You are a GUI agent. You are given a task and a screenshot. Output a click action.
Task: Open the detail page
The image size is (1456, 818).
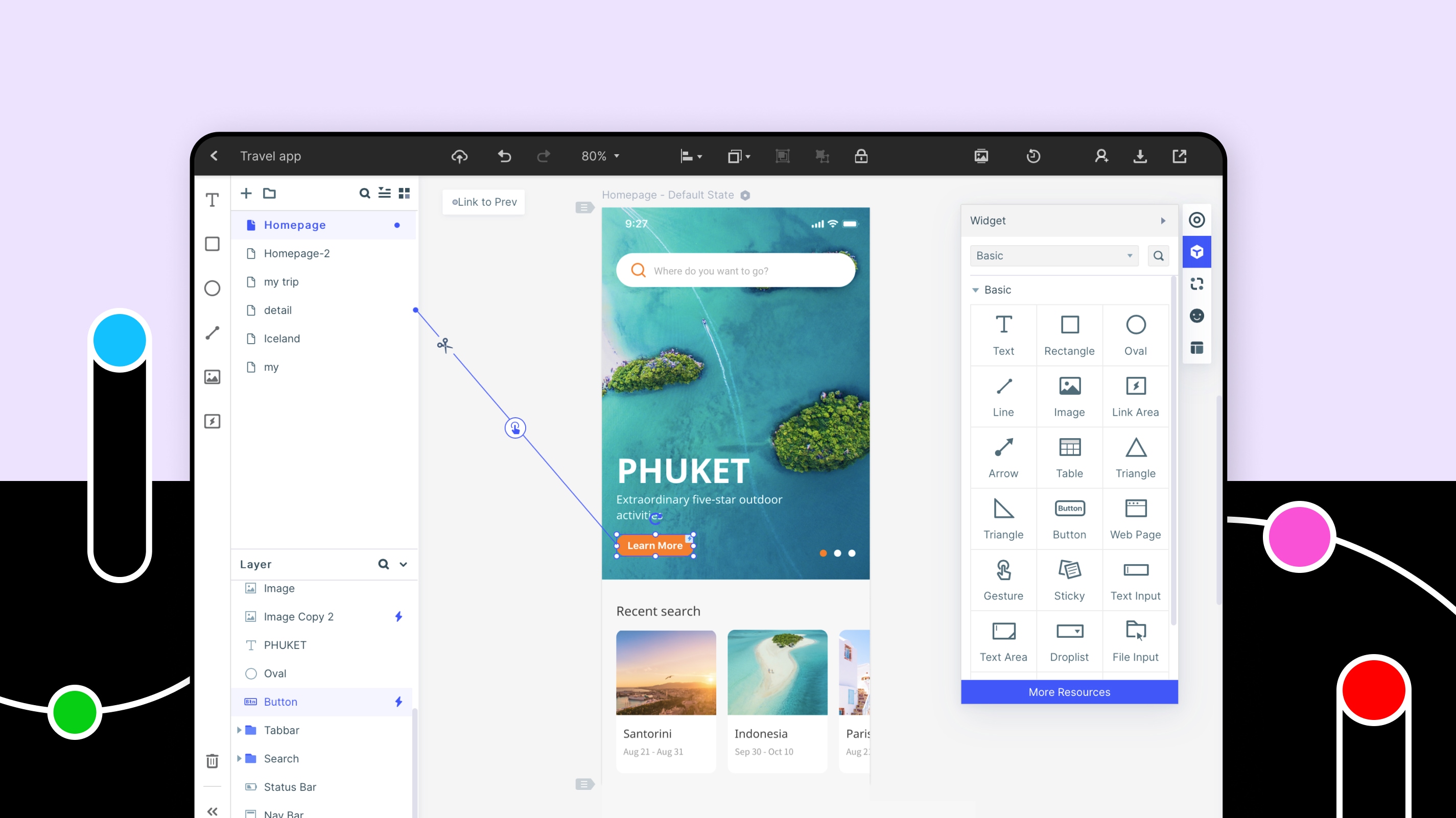(x=324, y=310)
